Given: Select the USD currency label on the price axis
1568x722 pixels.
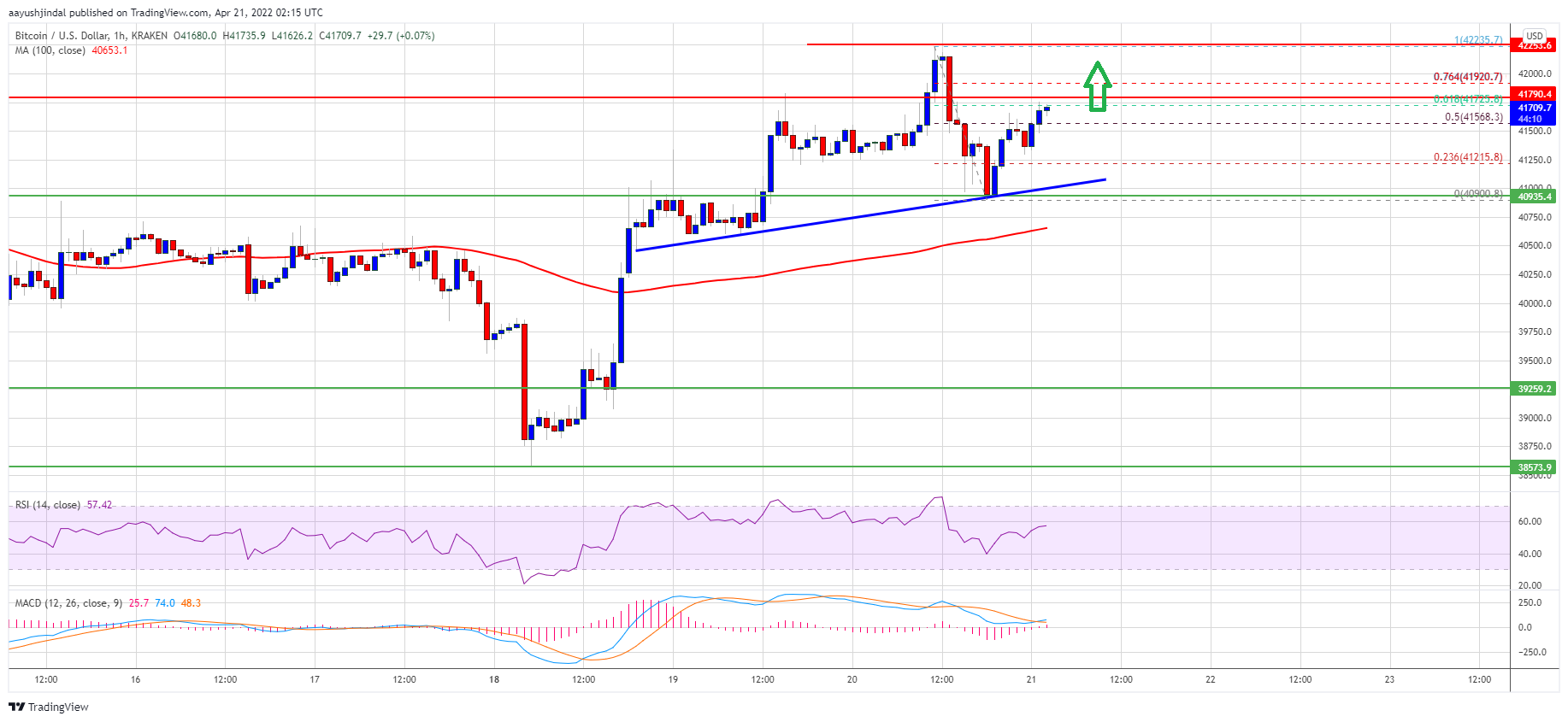Looking at the screenshot, I should coord(1535,36).
